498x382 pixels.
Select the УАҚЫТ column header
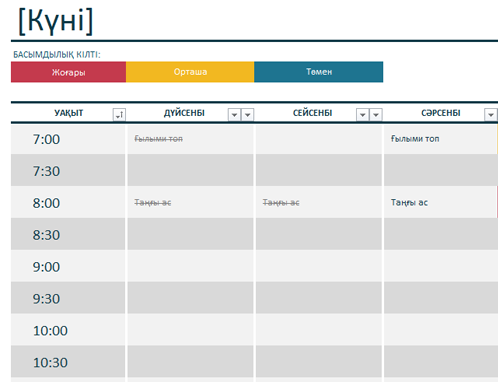point(68,113)
